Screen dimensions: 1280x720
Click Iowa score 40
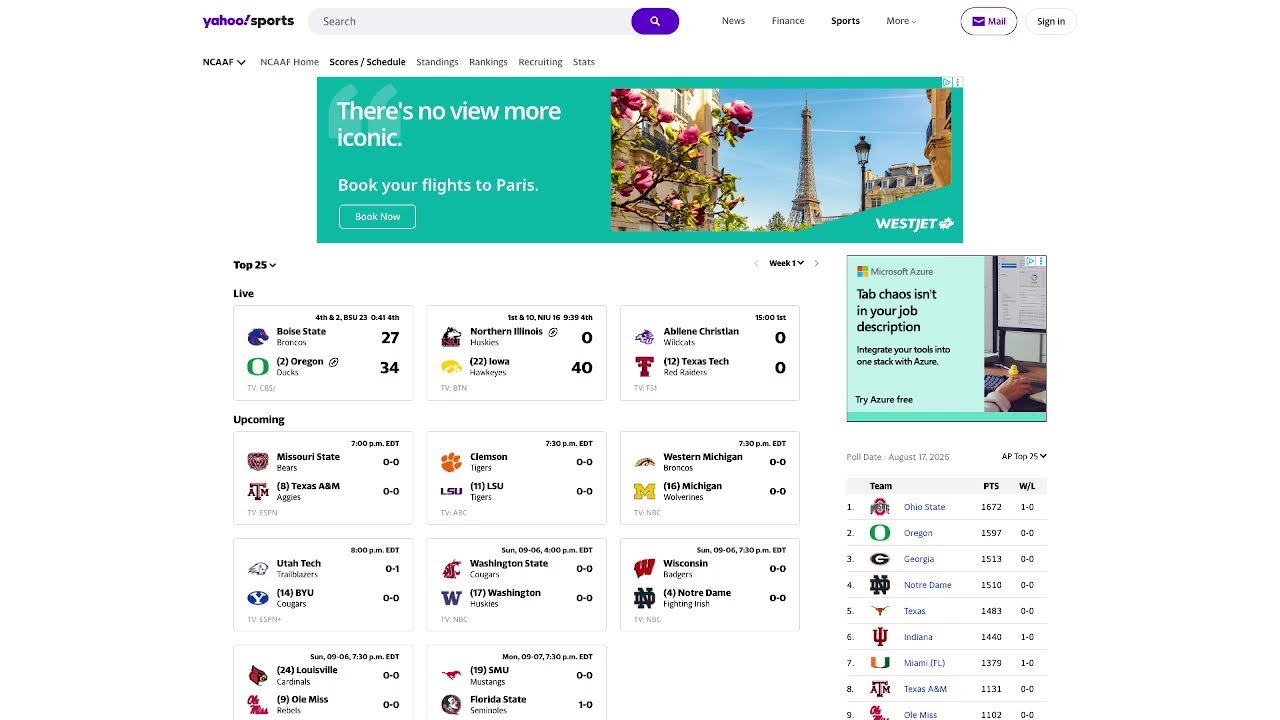(582, 368)
